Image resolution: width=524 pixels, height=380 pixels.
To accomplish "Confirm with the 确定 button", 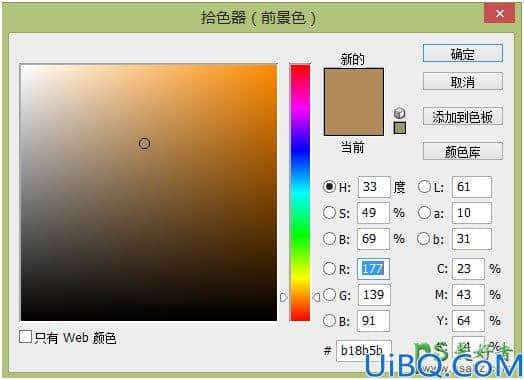I will [x=463, y=53].
